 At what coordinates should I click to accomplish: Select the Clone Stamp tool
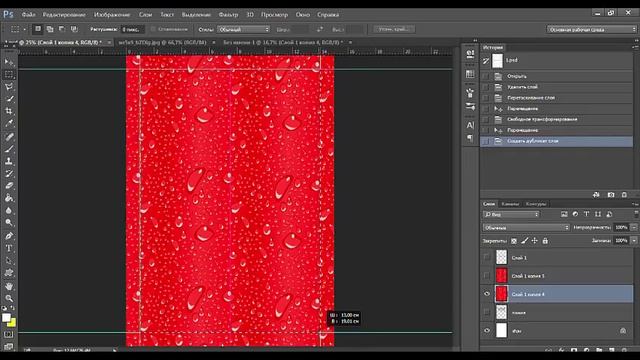pos(9,161)
